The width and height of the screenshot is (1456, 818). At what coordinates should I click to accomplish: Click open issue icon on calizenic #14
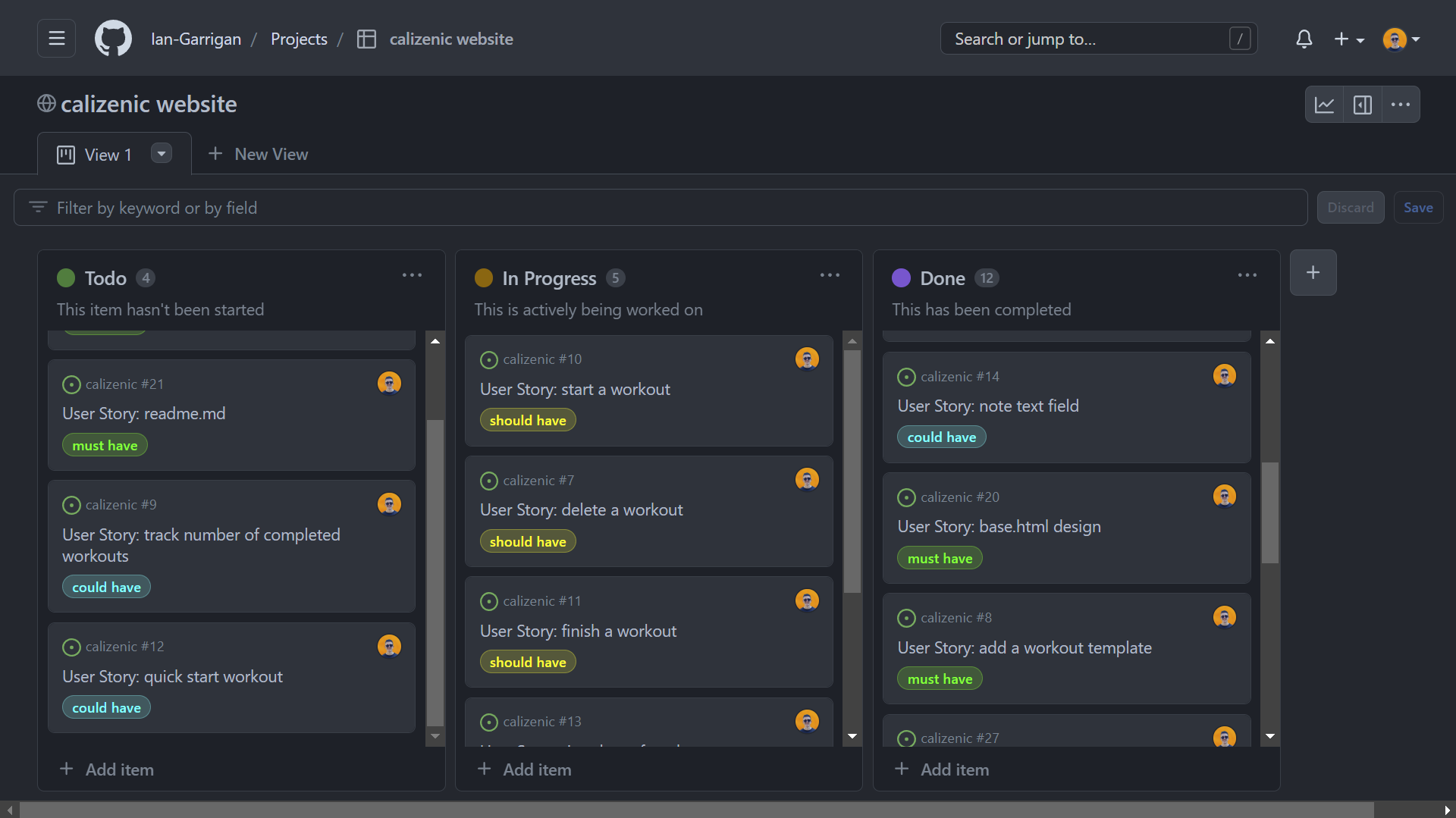[x=906, y=377]
